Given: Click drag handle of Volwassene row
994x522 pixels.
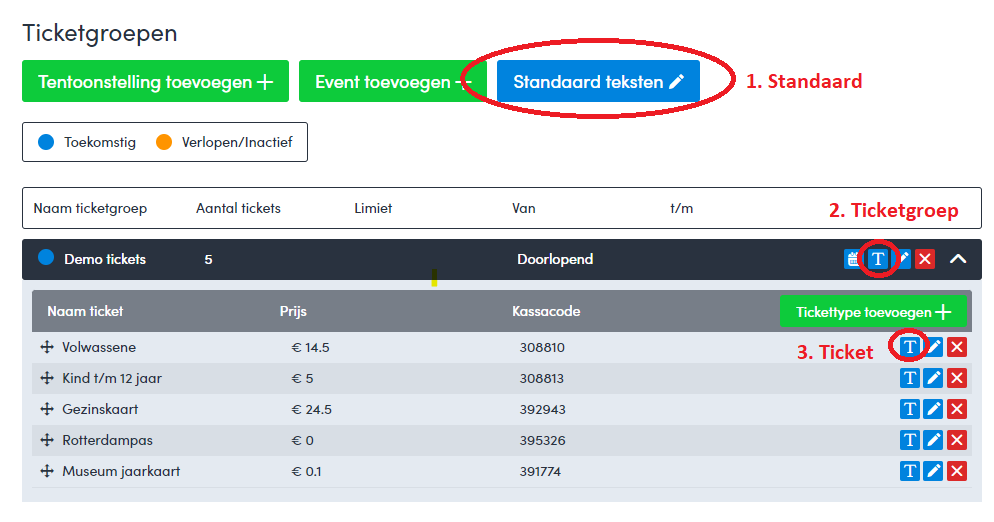Looking at the screenshot, I should click(x=46, y=347).
